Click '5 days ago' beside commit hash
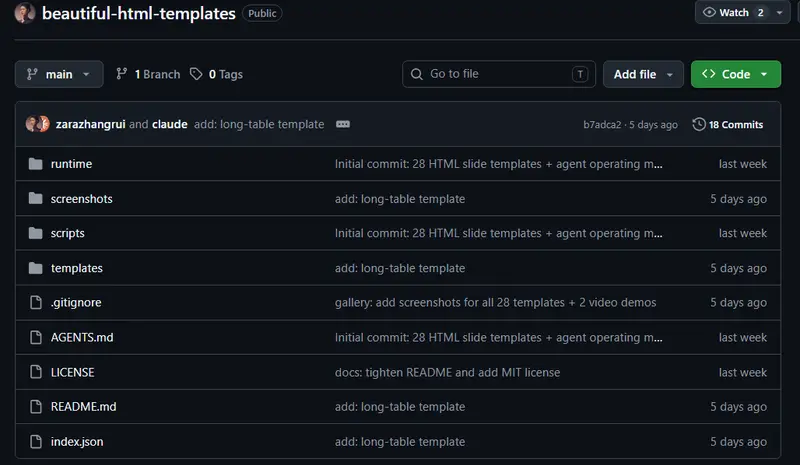 coord(653,125)
